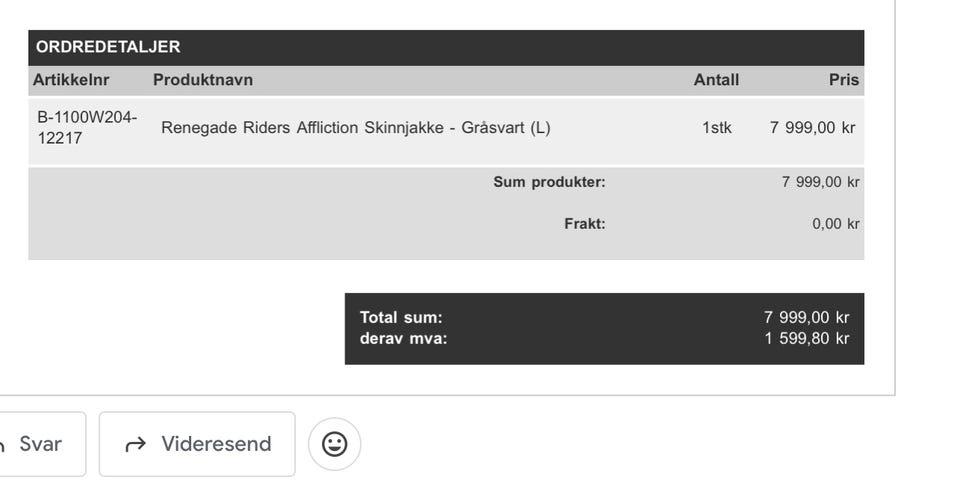Click the Artikkelnr column header

(71, 80)
